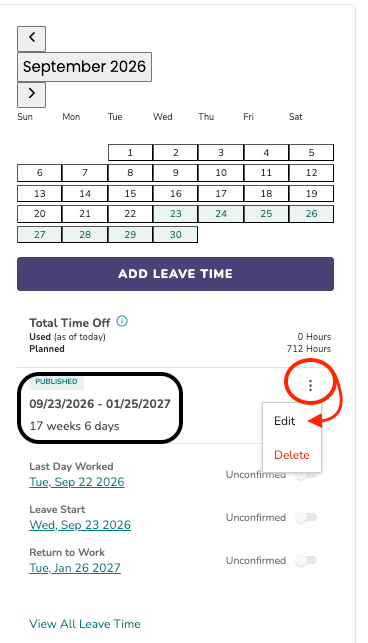This screenshot has width=368, height=643.
Task: Toggle Last Day Worked confirmation switch
Action: 306,475
